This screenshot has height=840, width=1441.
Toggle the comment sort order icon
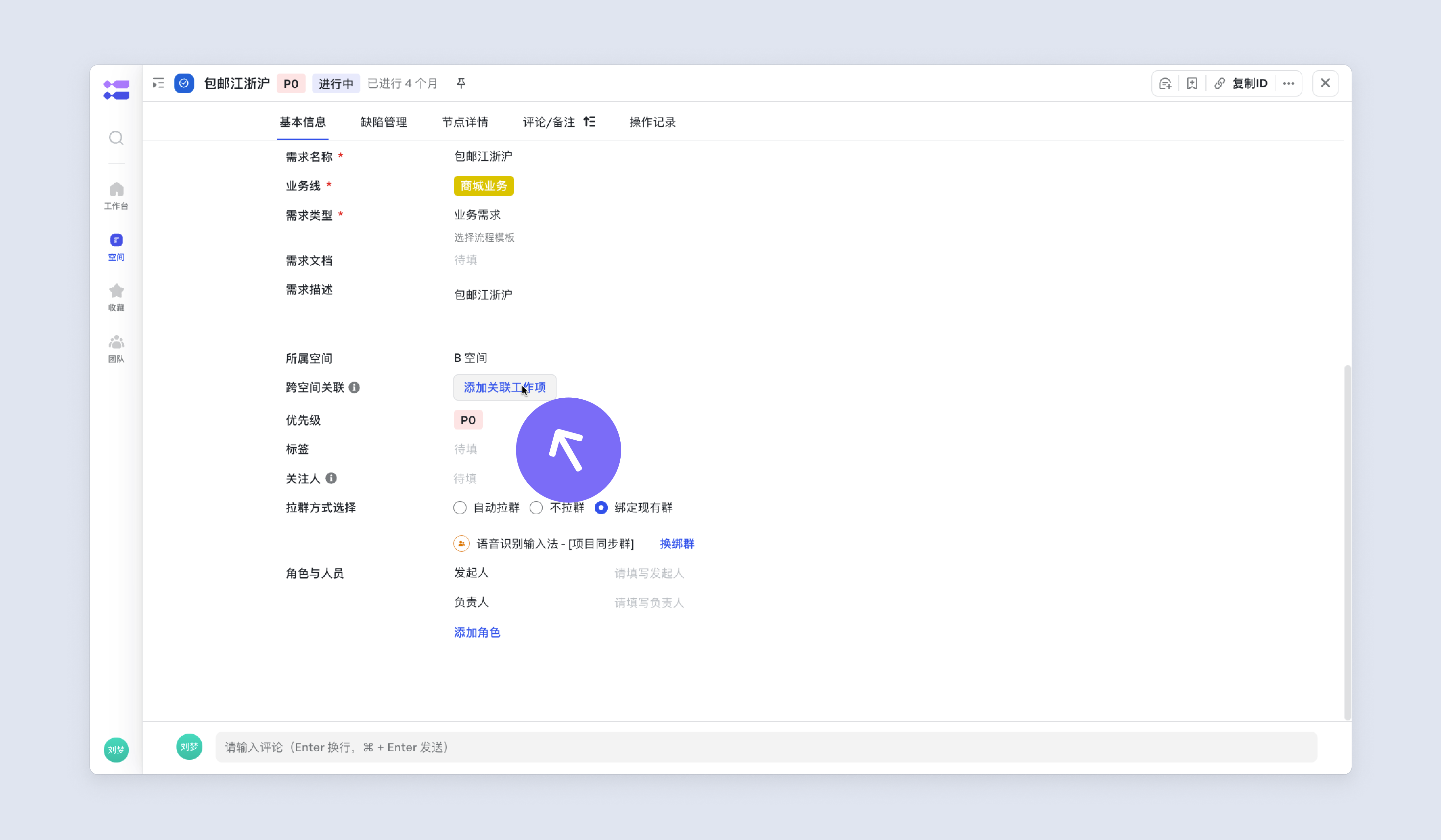589,122
